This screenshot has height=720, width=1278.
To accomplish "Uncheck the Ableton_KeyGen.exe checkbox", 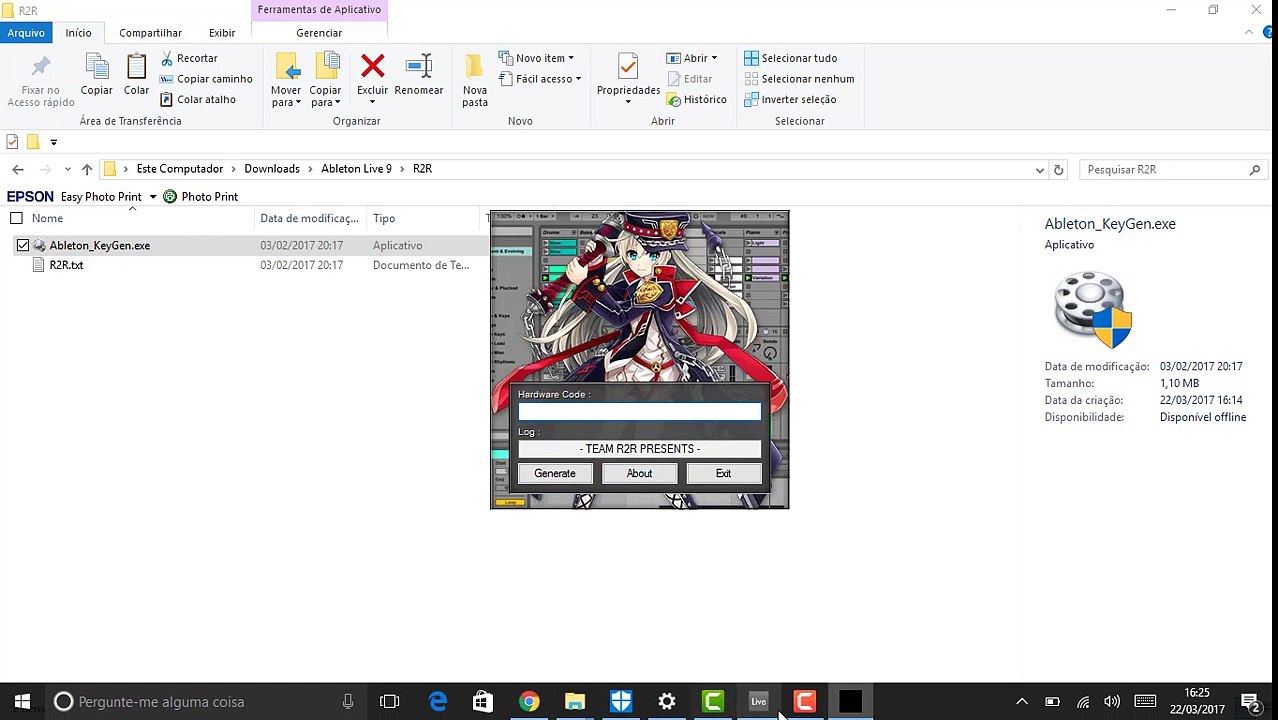I will tap(23, 245).
